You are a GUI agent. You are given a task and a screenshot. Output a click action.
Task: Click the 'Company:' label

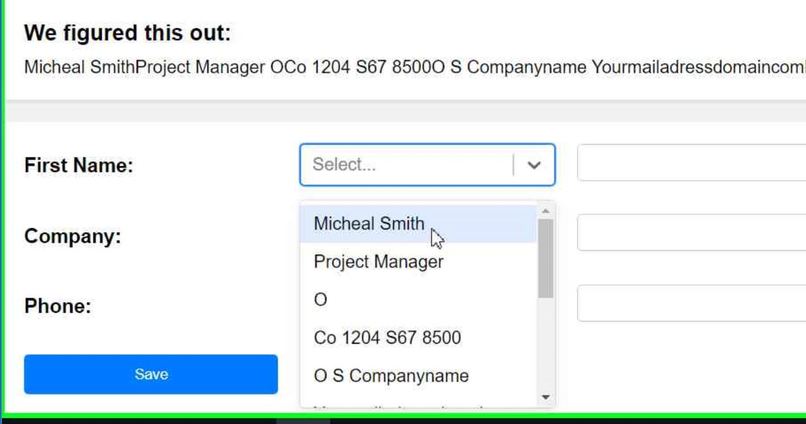tap(72, 236)
